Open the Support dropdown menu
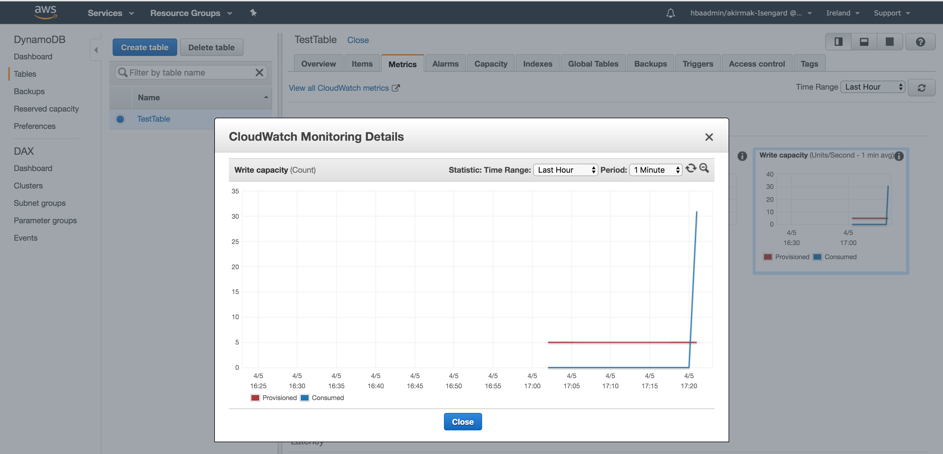This screenshot has height=454, width=943. [891, 13]
